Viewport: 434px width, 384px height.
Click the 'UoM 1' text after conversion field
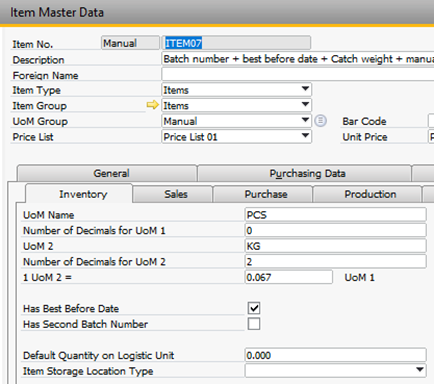pos(359,277)
